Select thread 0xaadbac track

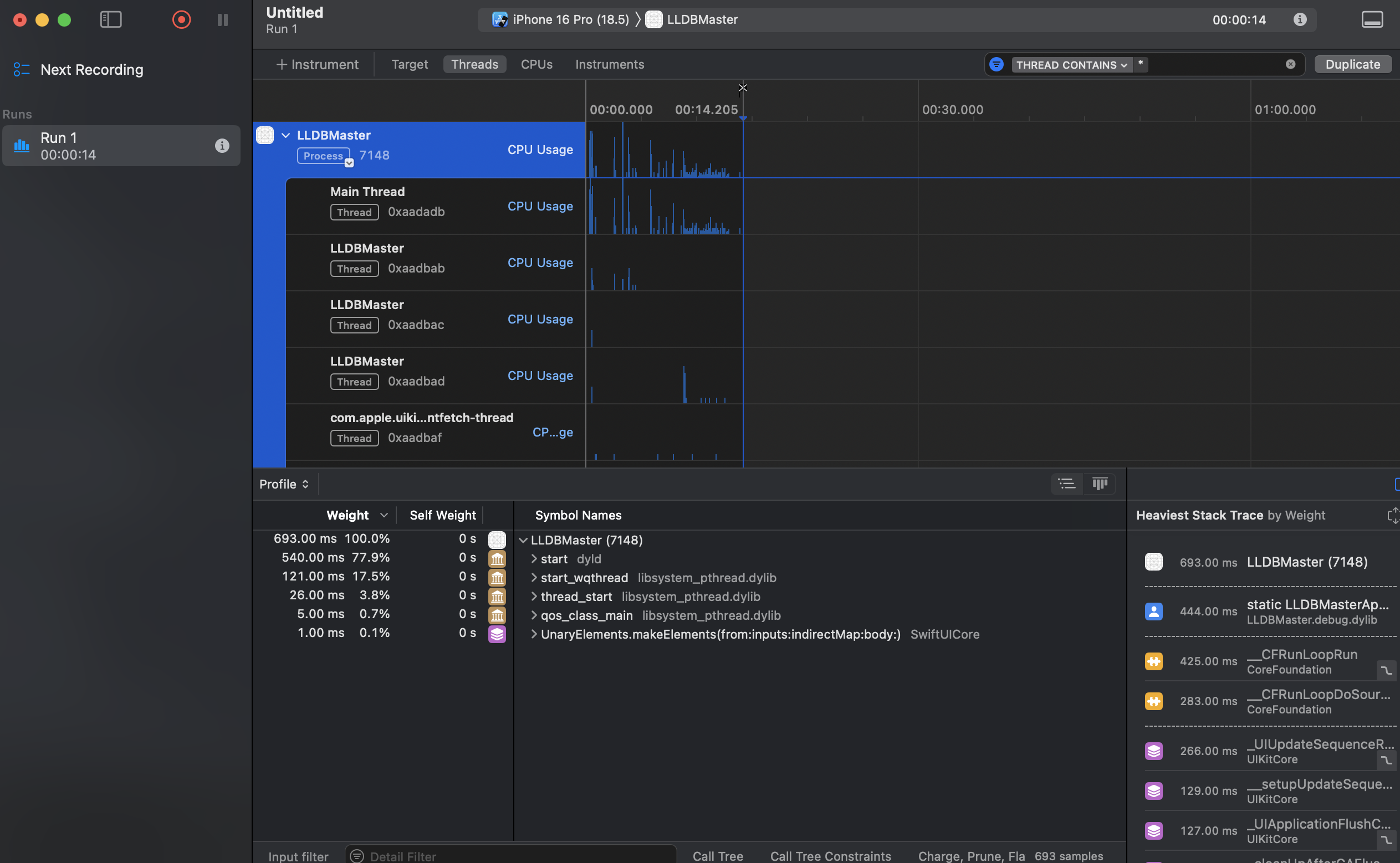435,319
